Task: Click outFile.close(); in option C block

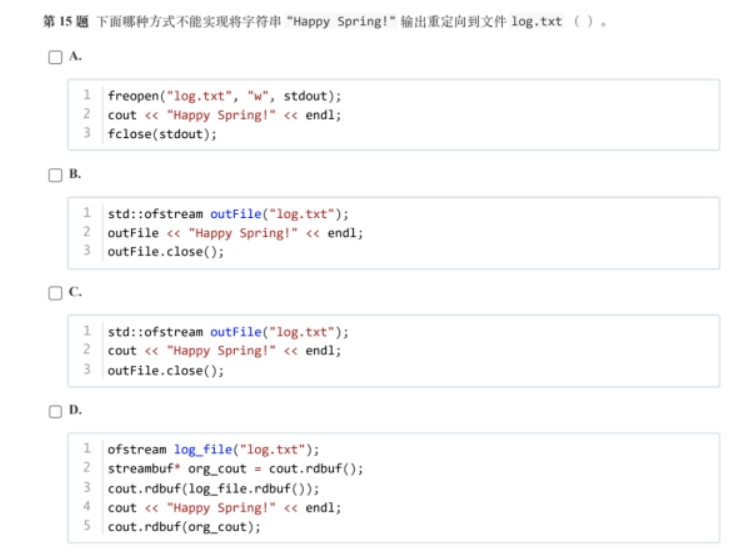Action: pyautogui.click(x=166, y=370)
